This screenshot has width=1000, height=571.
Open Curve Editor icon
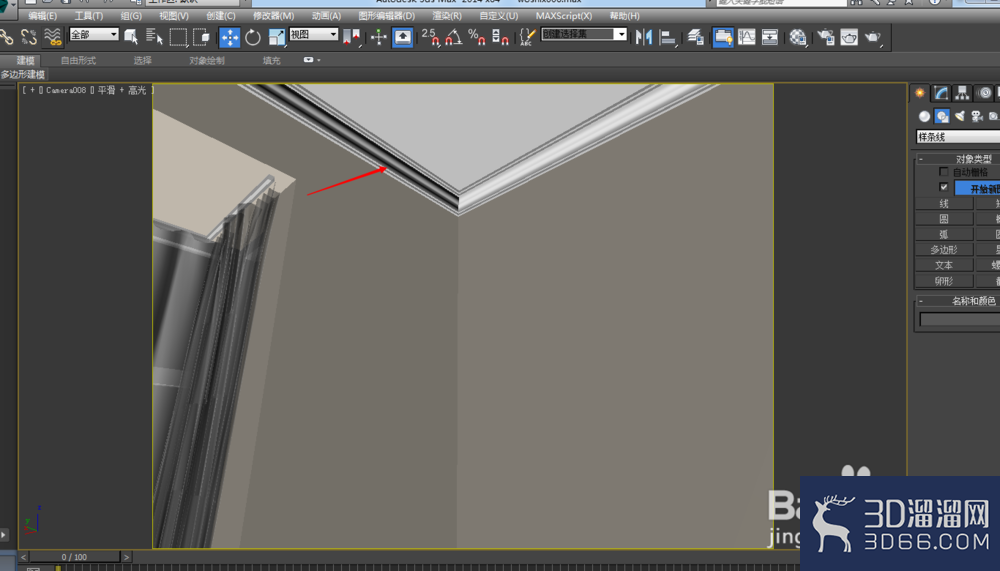point(746,38)
